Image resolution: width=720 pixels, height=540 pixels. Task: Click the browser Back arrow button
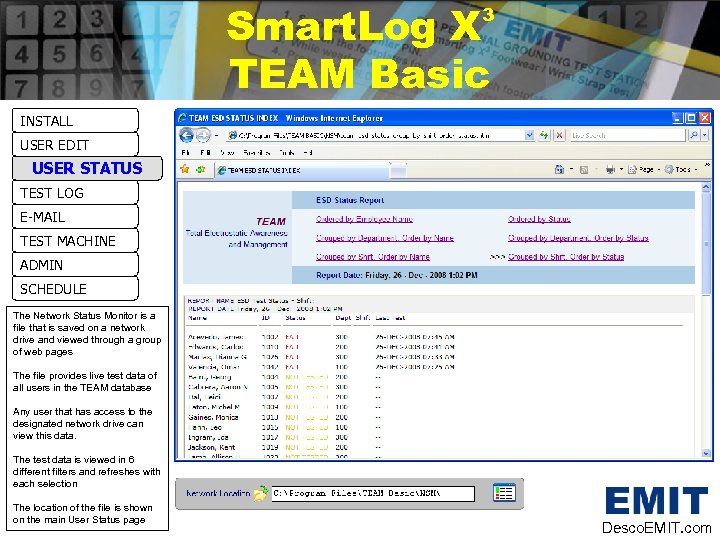186,135
